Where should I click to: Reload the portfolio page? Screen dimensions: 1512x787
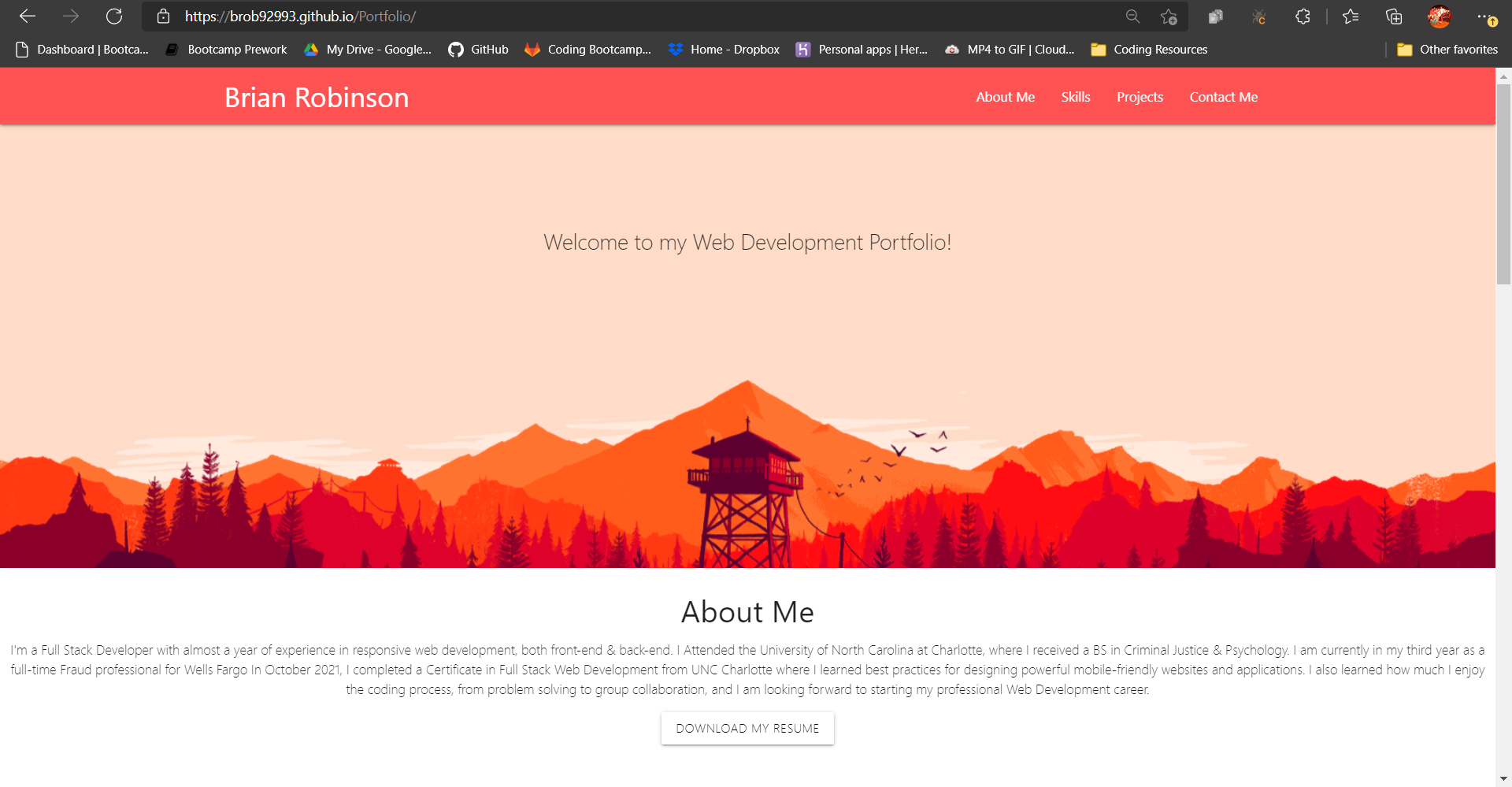[x=114, y=16]
